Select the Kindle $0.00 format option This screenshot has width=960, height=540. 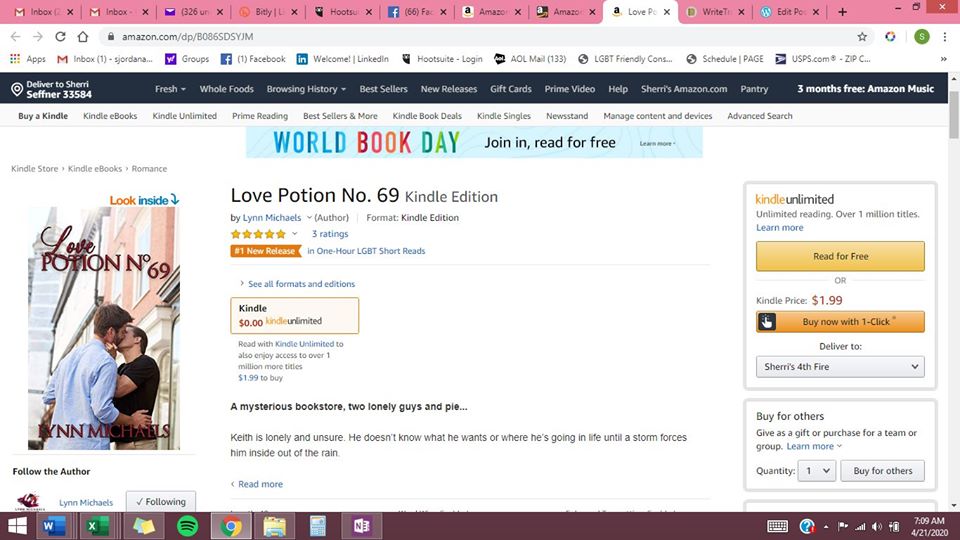pos(294,315)
